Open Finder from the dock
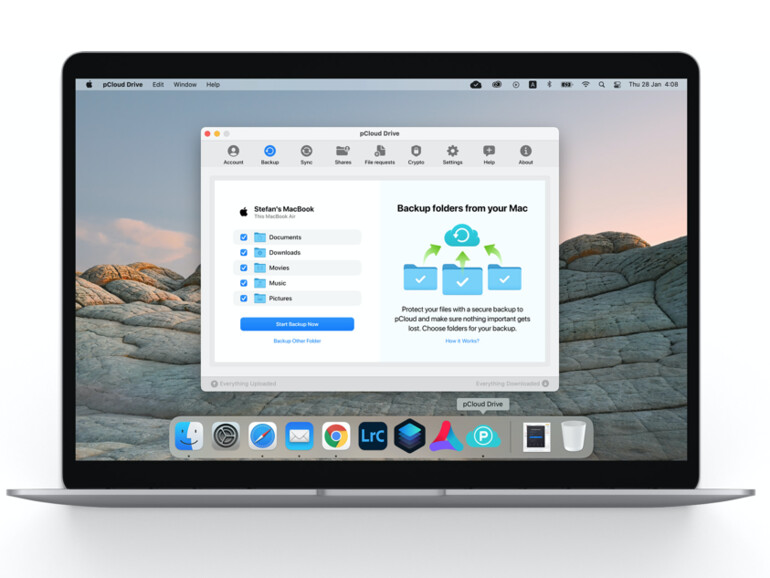Image resolution: width=770 pixels, height=578 pixels. coord(189,436)
